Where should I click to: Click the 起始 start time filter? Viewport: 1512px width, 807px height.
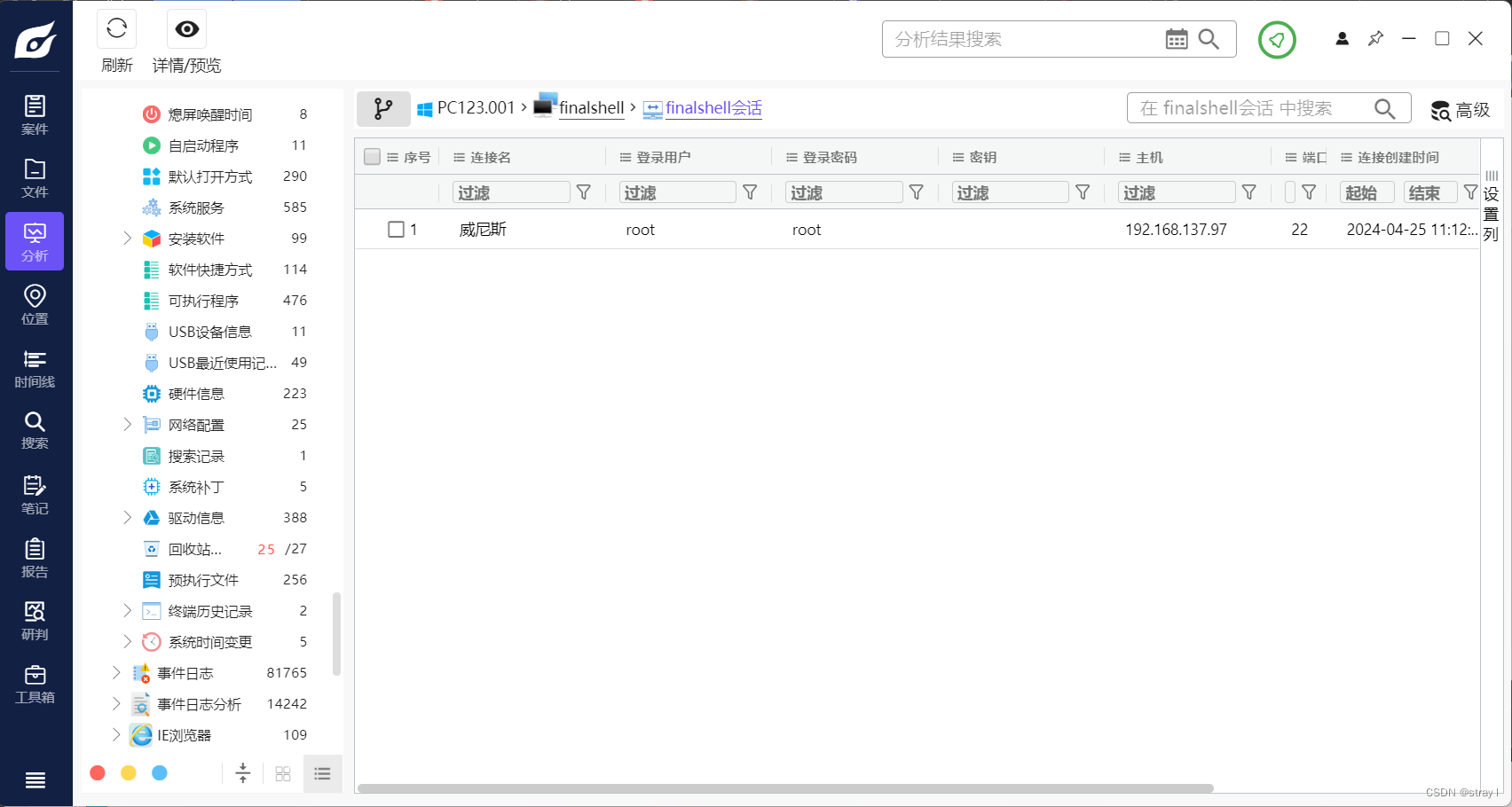coord(1366,192)
